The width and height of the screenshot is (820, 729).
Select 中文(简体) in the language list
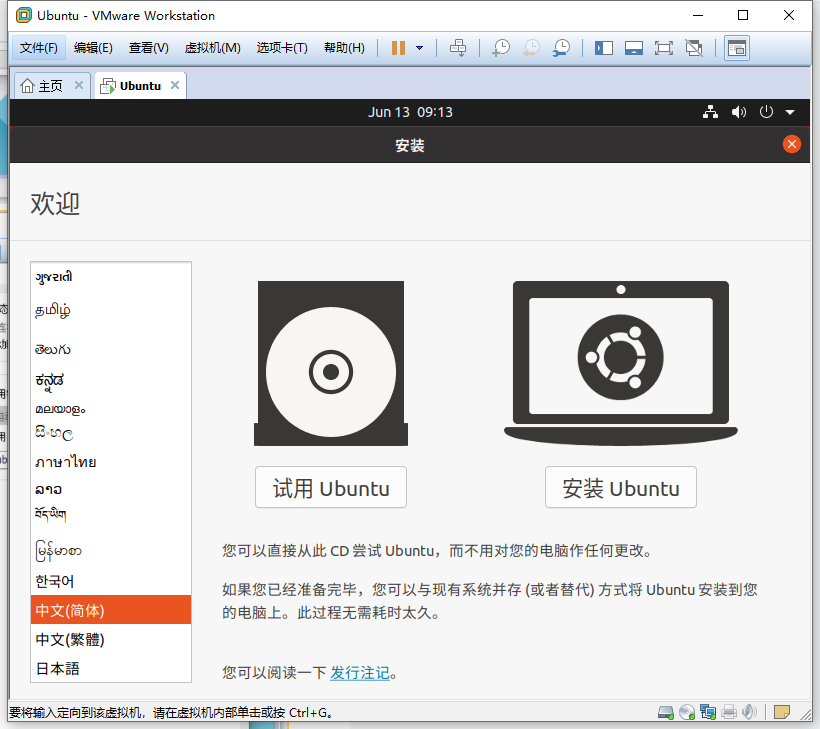[x=111, y=610]
